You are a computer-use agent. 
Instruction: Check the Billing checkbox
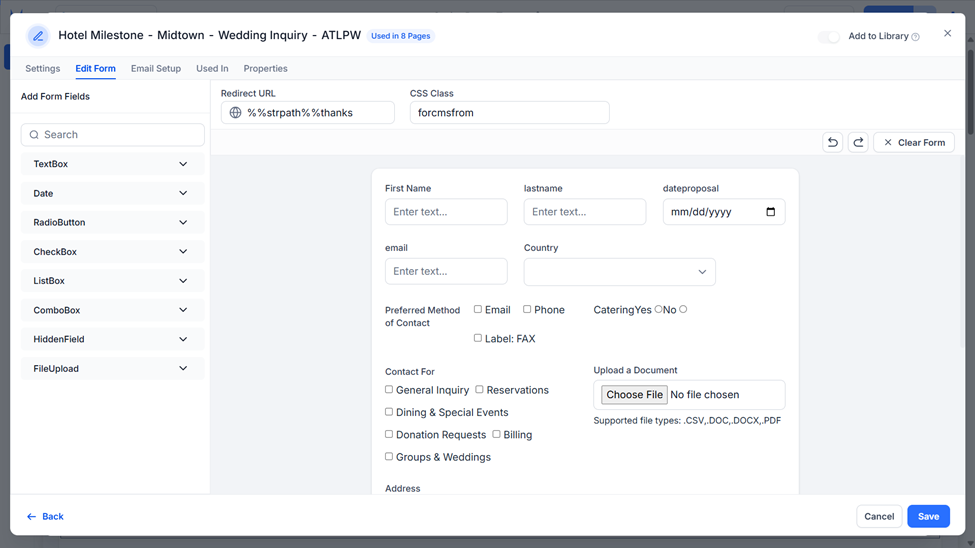[x=496, y=434]
